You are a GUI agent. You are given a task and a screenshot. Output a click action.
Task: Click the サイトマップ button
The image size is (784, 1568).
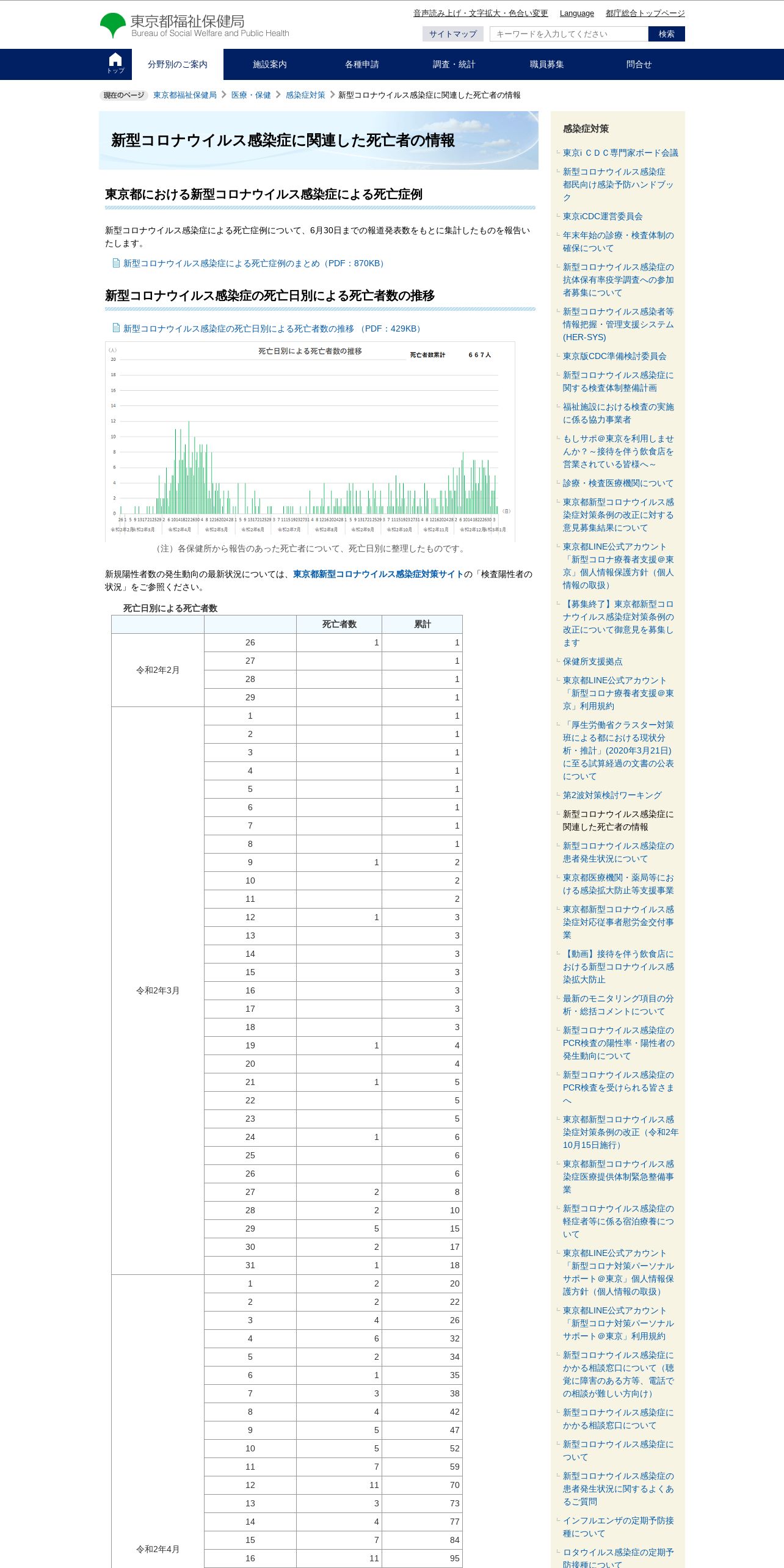pos(452,34)
